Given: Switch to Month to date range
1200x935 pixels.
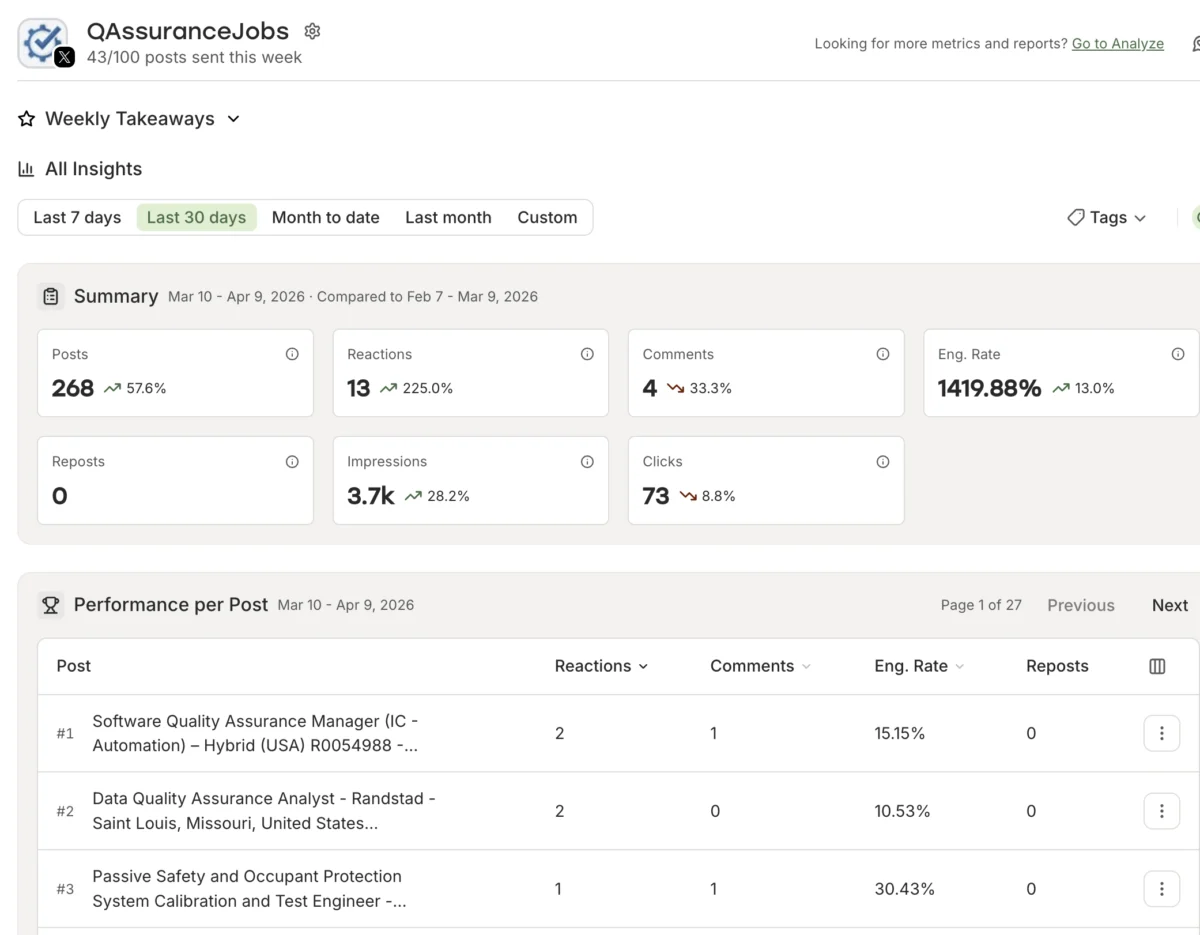Looking at the screenshot, I should [x=326, y=217].
